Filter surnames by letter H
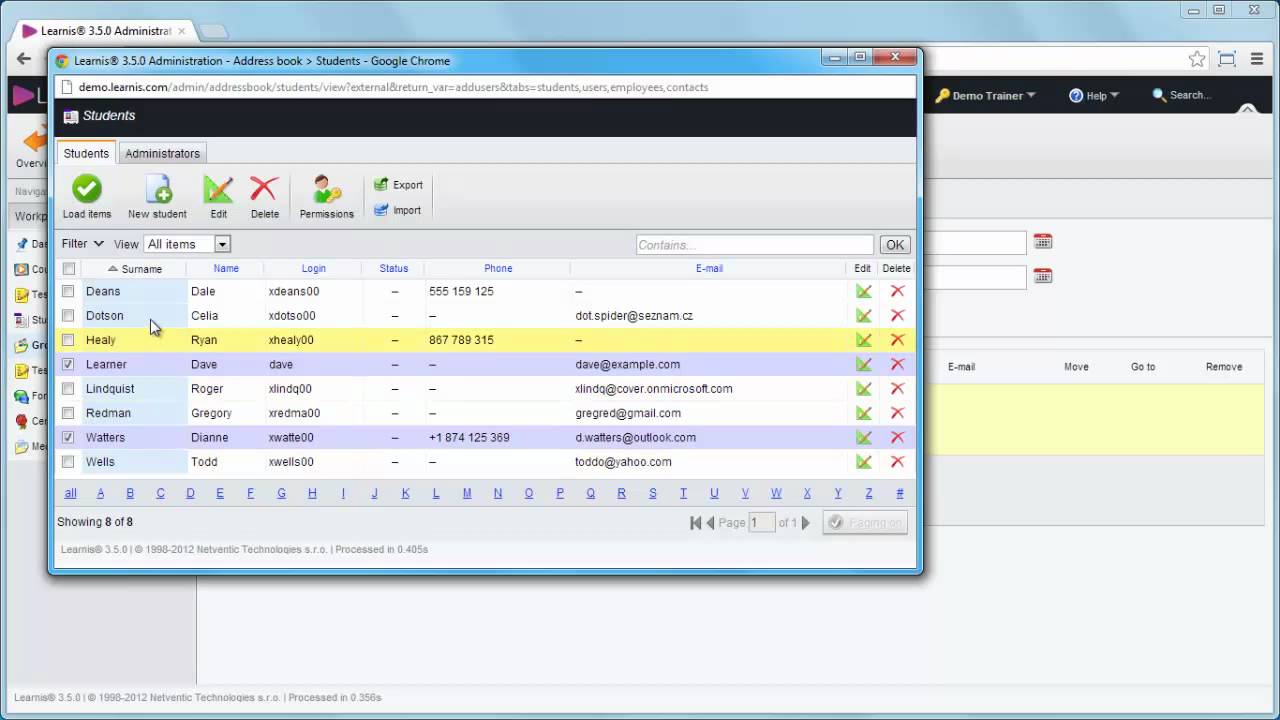1280x720 pixels. tap(312, 493)
